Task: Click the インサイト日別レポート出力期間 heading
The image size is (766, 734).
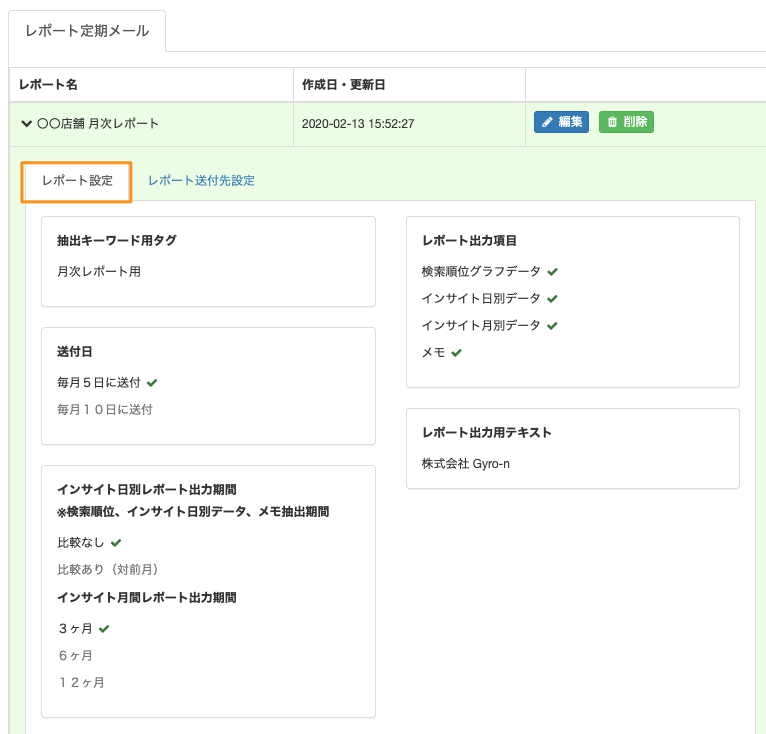Action: coord(147,490)
